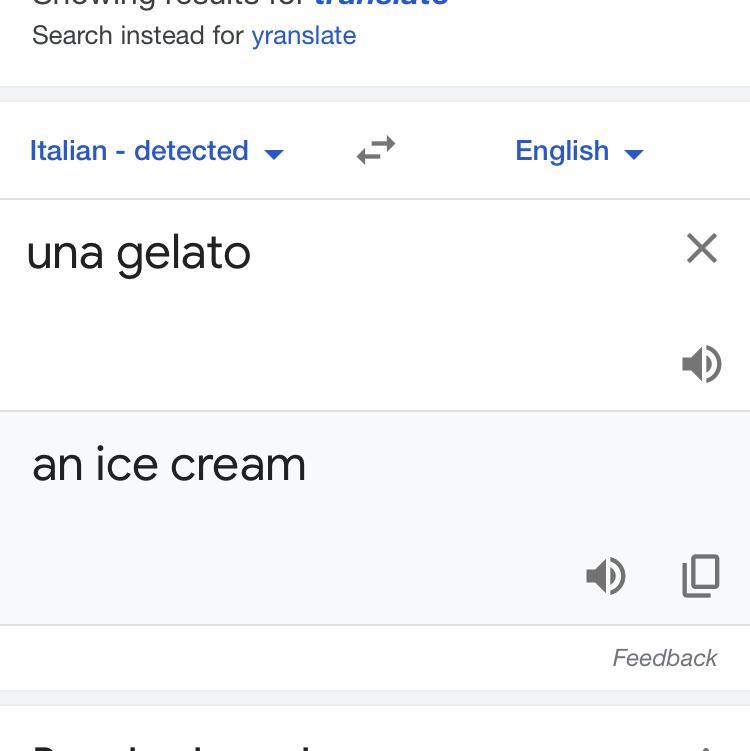This screenshot has height=751, width=750.
Task: Click the word "gelato" in the source
Action: click(183, 254)
